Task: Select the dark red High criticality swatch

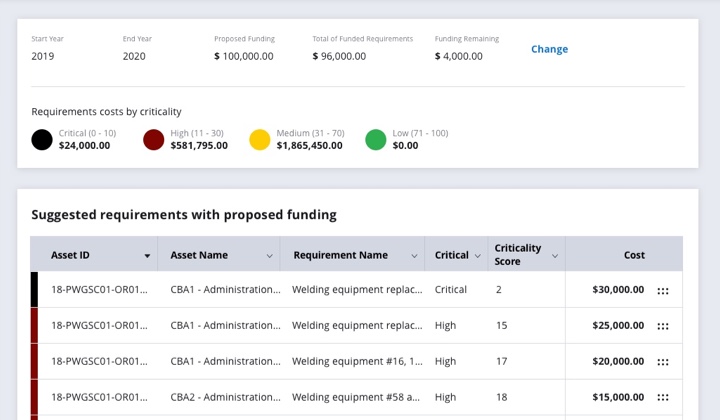Action: [x=153, y=140]
